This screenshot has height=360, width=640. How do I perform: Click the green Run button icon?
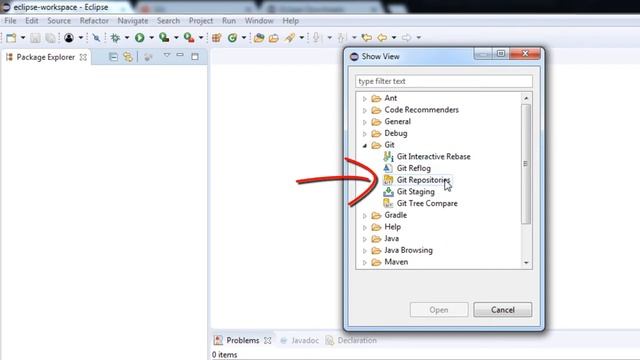click(140, 38)
